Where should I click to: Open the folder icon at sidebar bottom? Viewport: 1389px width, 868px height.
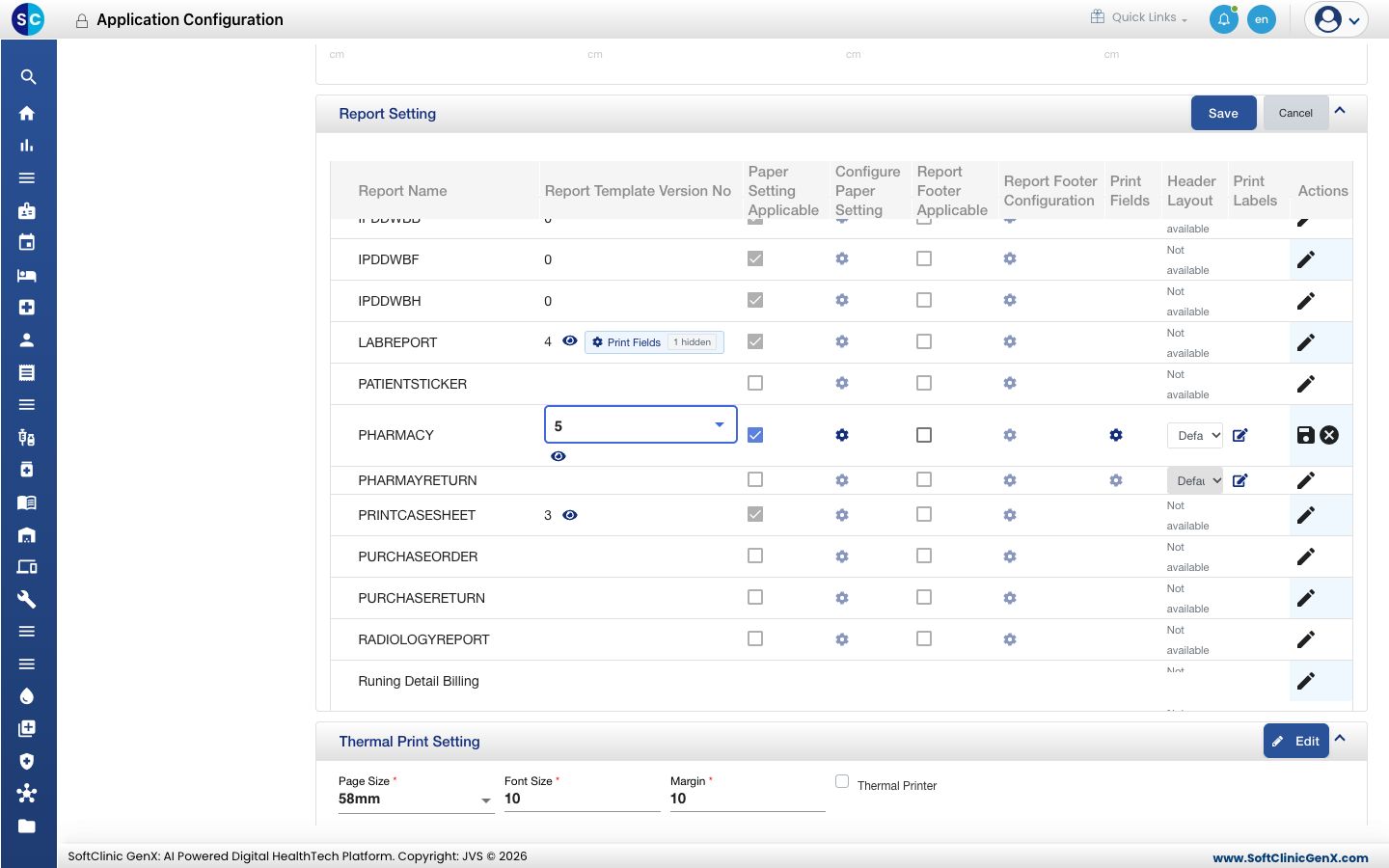coord(27,826)
